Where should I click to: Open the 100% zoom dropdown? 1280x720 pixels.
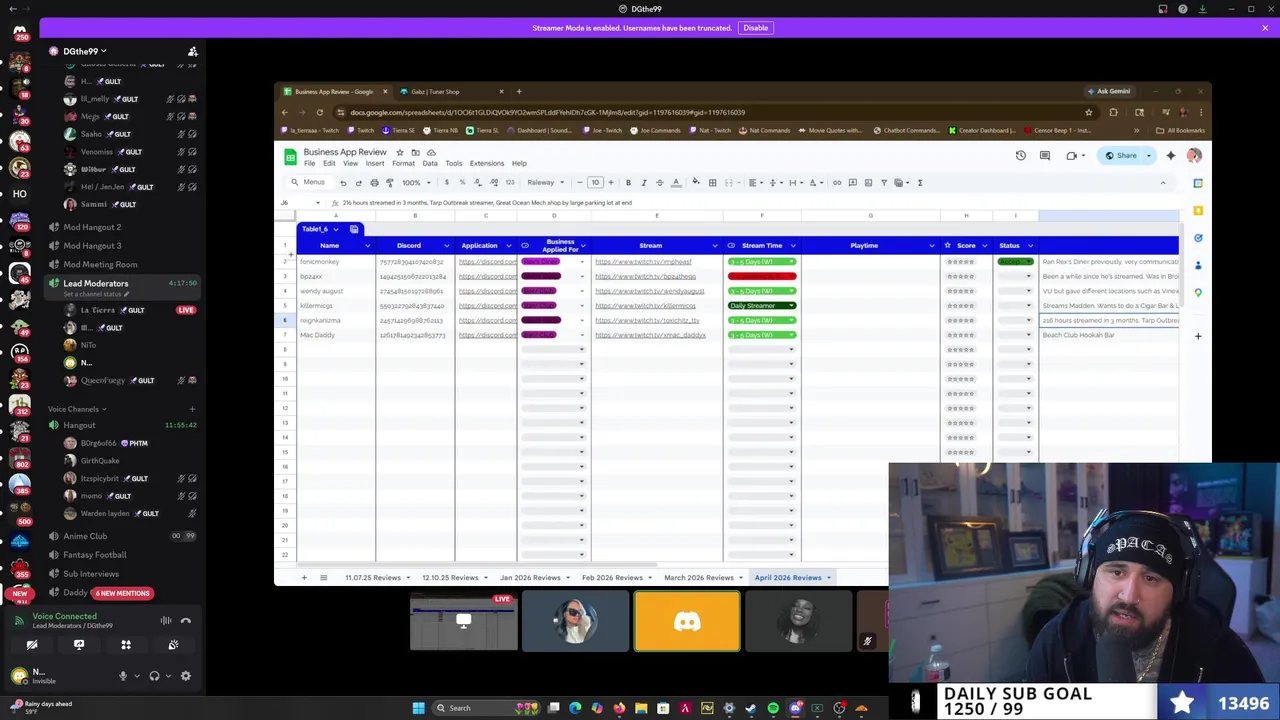coord(415,183)
